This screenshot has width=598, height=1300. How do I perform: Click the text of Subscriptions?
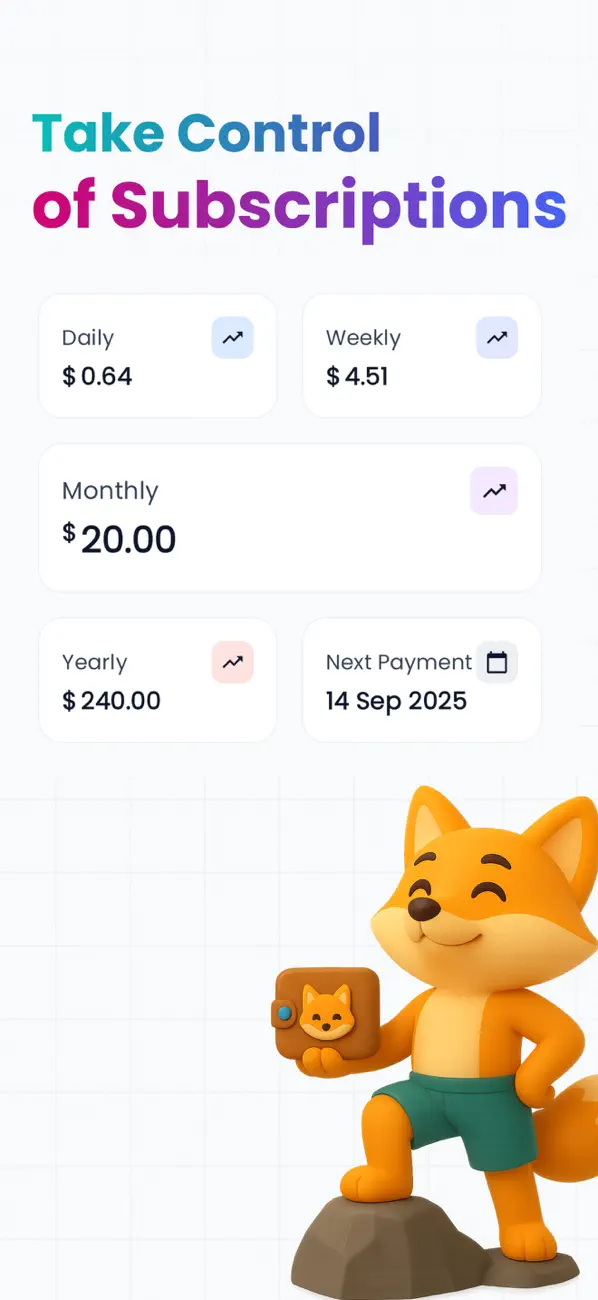[x=299, y=204]
